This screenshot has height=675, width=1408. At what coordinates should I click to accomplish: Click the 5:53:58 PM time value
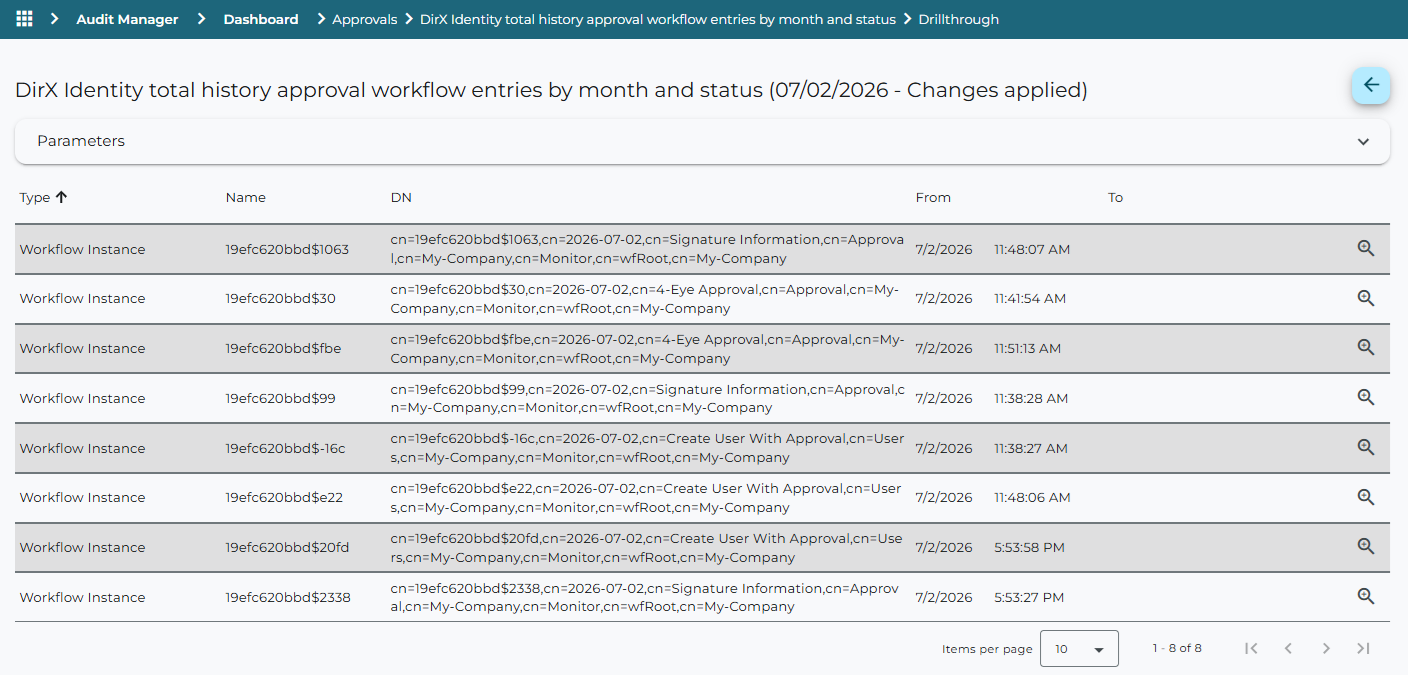(1029, 547)
